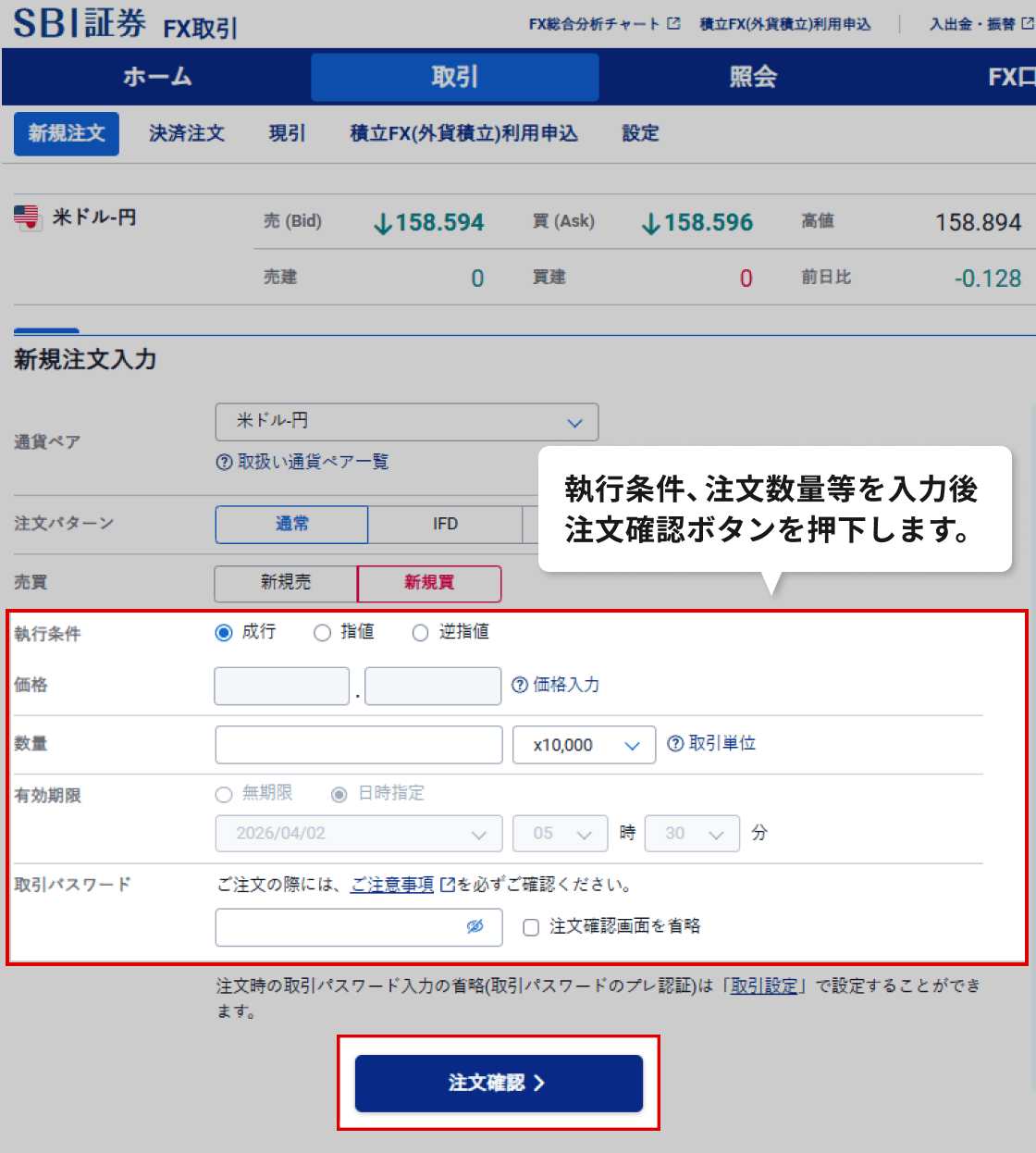Toggle password visibility eye icon
Screen dimensions: 1036x1153
(475, 926)
